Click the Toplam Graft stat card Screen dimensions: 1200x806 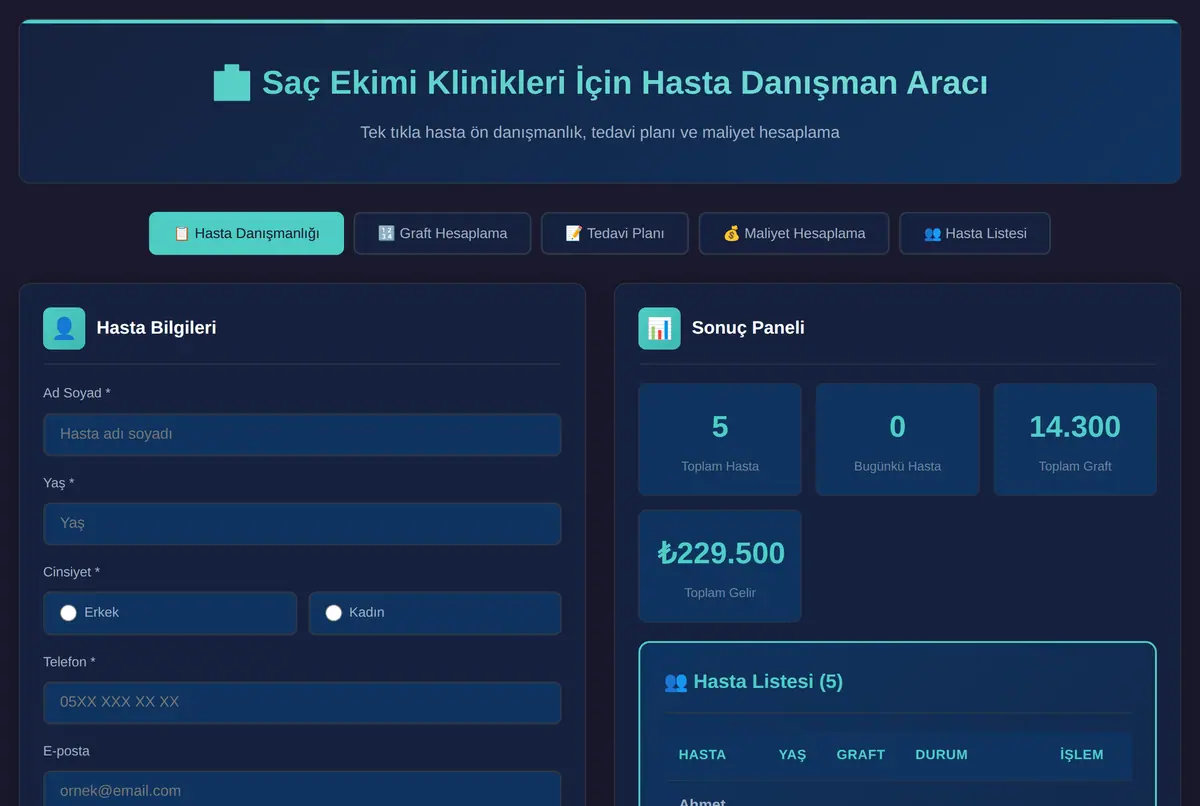coord(1075,439)
